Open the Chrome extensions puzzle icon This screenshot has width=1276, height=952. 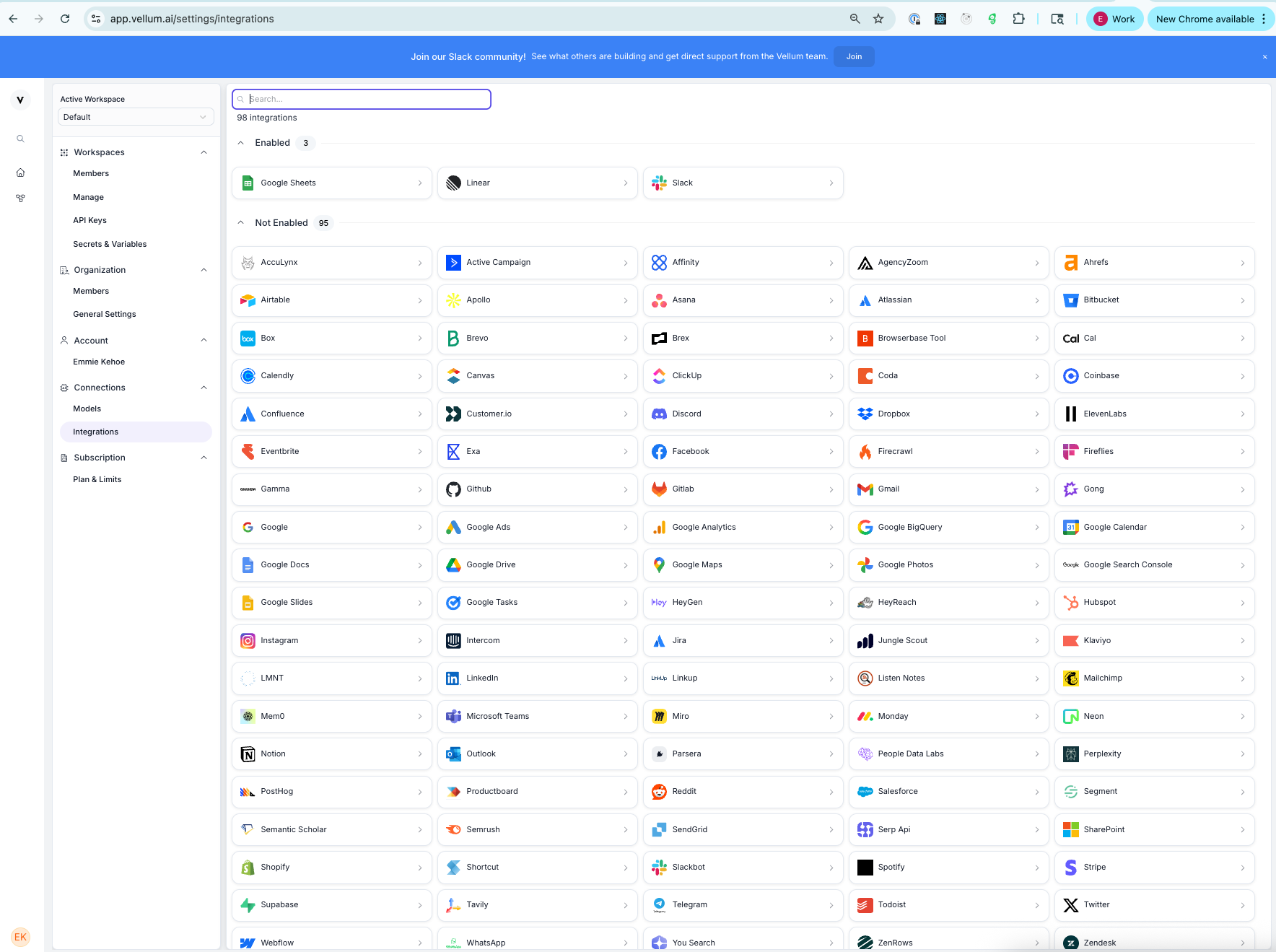coord(1018,19)
